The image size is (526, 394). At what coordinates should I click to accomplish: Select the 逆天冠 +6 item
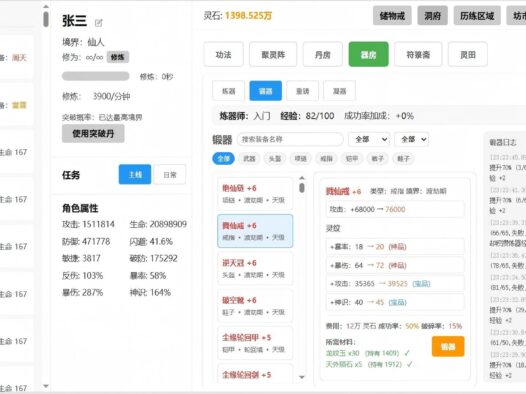pos(255,268)
